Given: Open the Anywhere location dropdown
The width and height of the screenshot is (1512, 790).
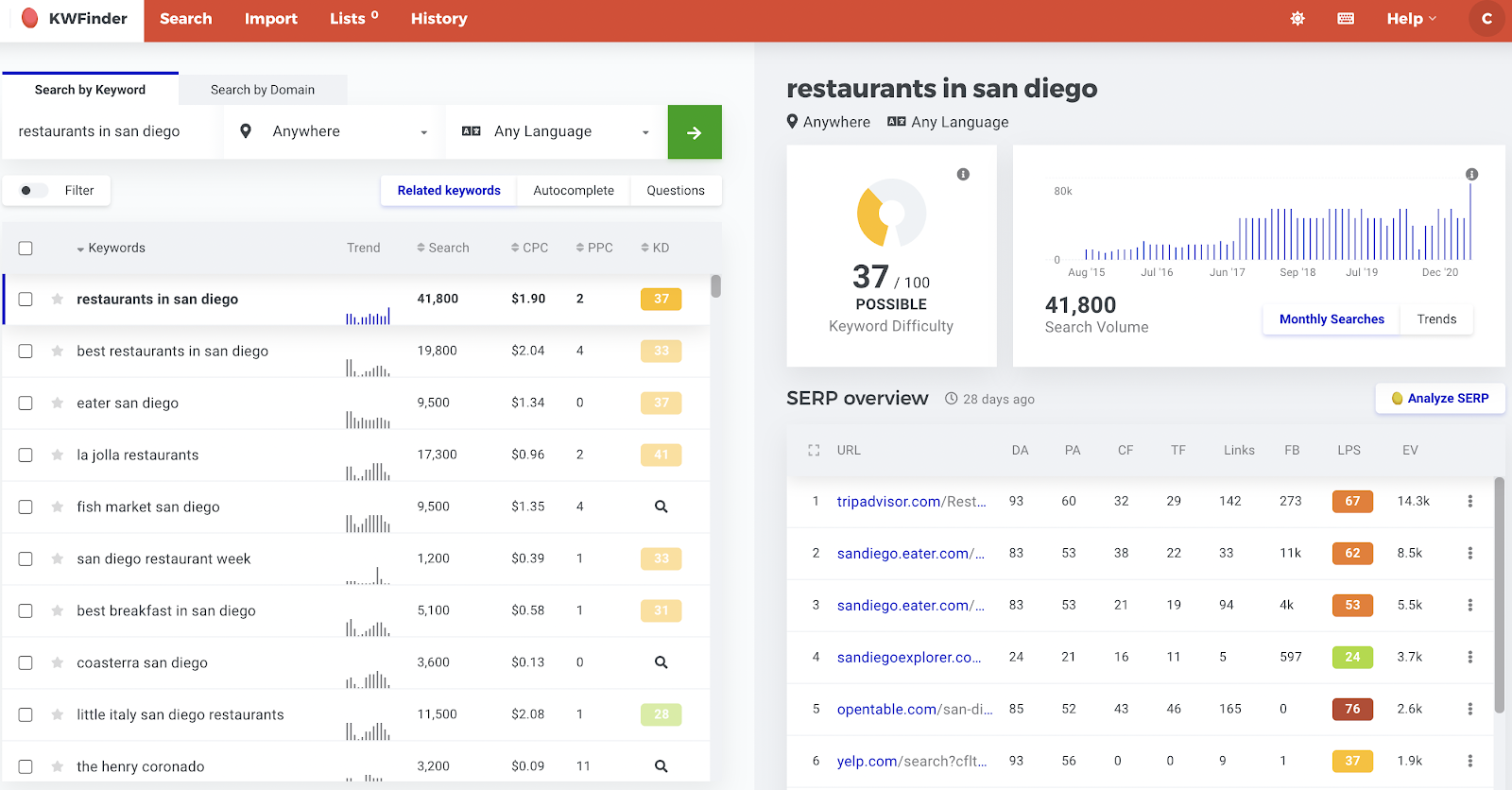Looking at the screenshot, I should 334,132.
